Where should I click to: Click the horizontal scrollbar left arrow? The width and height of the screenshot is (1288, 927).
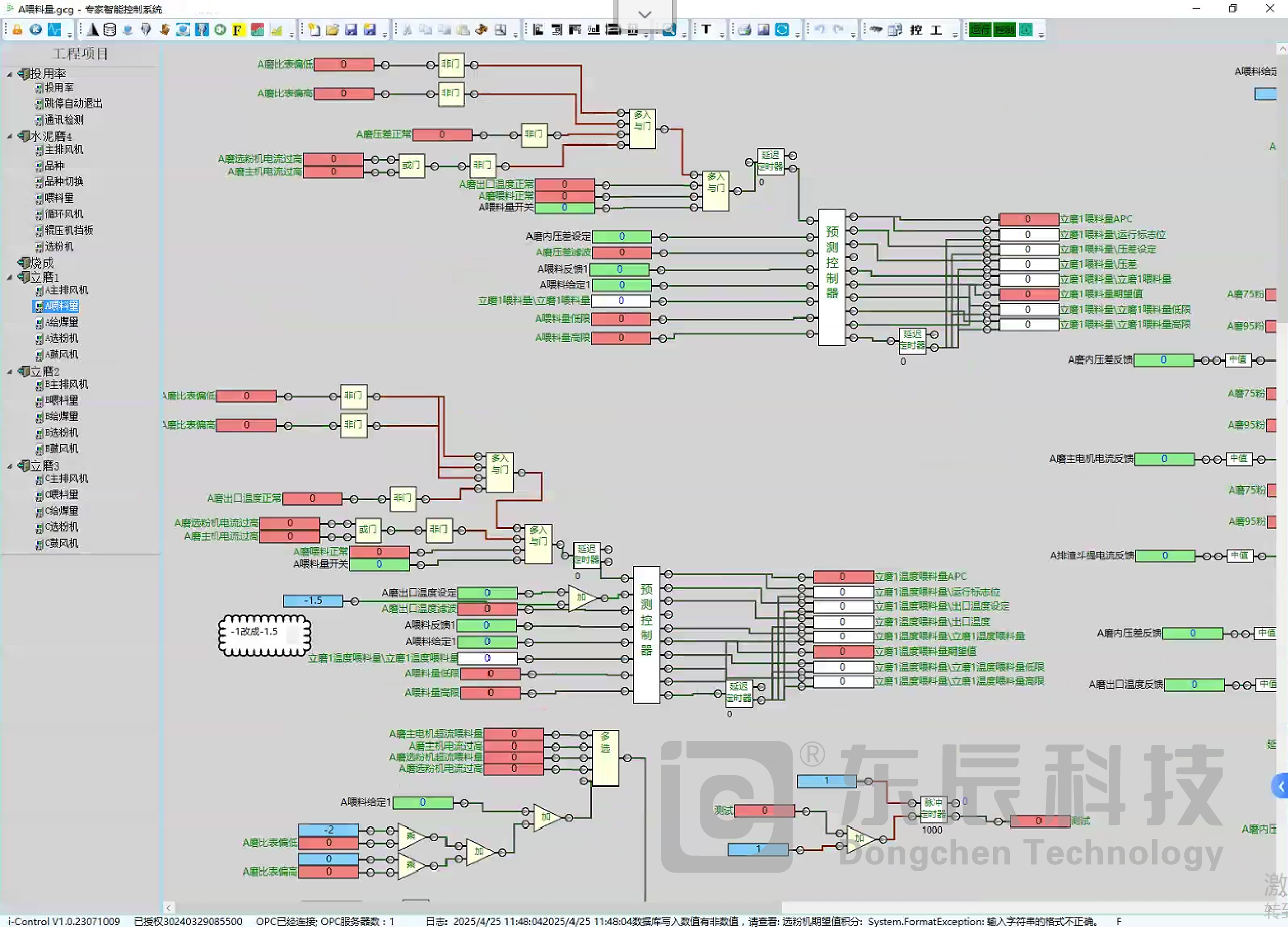click(x=168, y=908)
